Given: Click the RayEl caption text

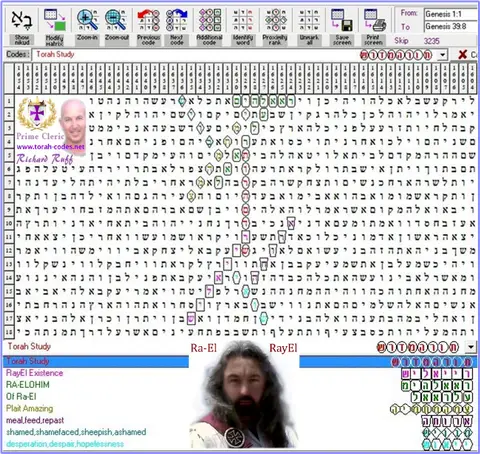Looking at the screenshot, I should pyautogui.click(x=283, y=348).
